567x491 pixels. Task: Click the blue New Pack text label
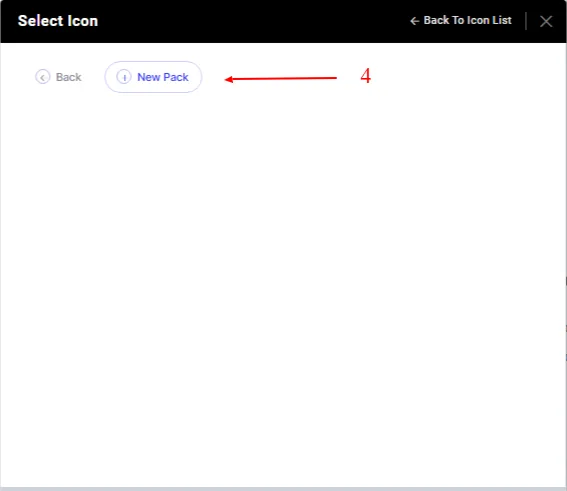click(x=163, y=77)
